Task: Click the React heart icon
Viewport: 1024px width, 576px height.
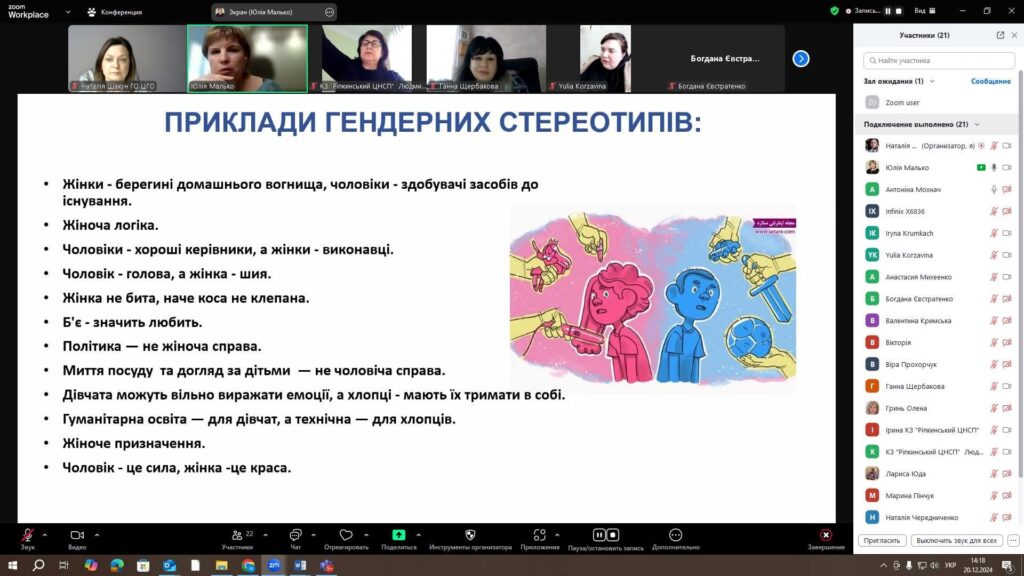Action: pyautogui.click(x=346, y=535)
